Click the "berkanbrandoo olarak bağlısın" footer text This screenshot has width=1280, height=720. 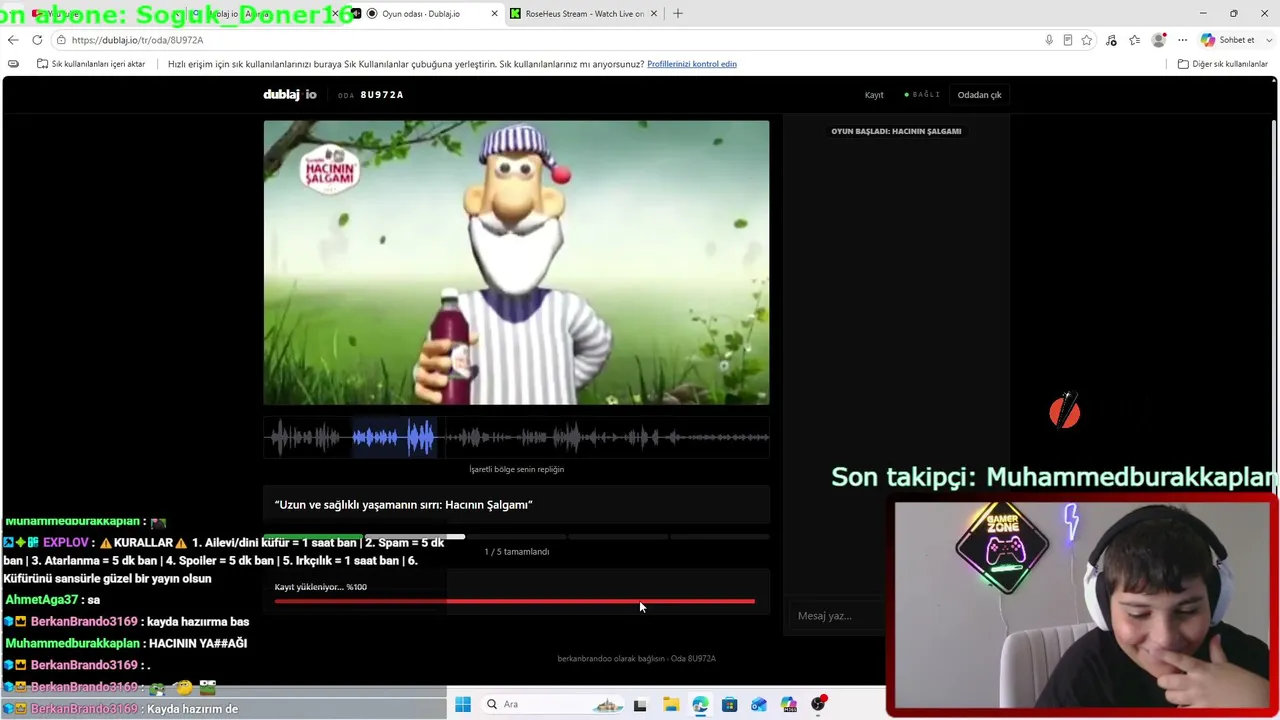[636, 659]
